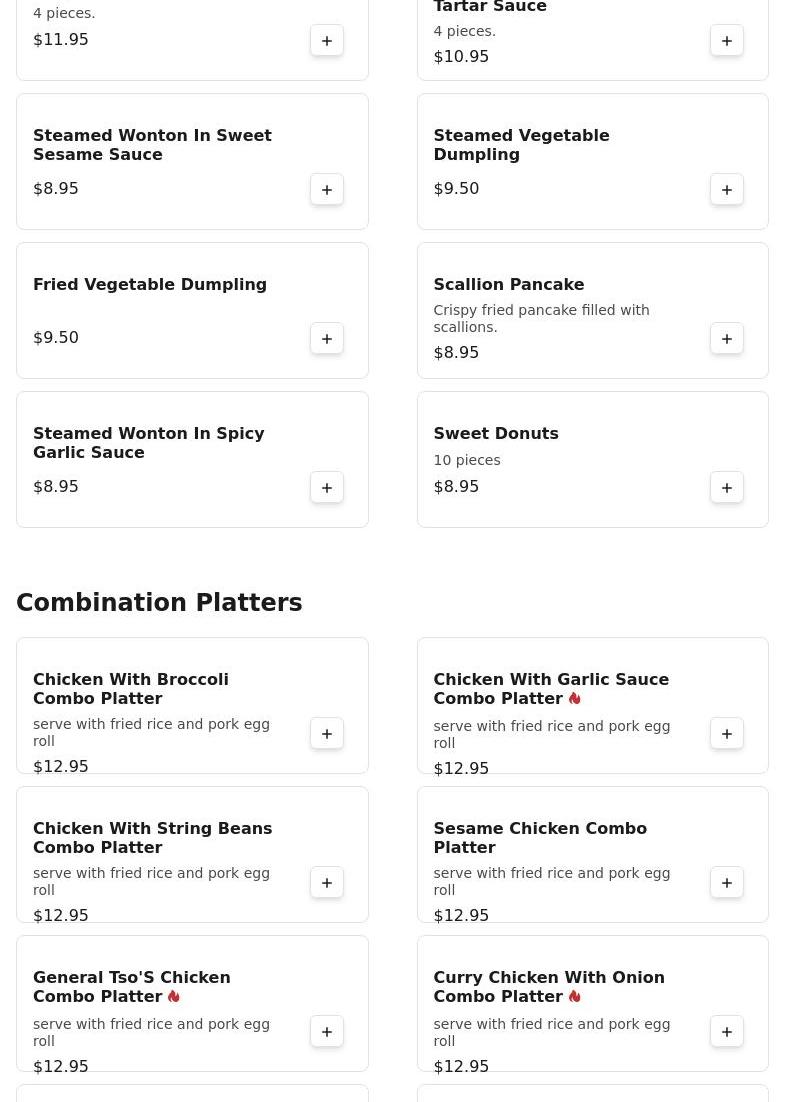Viewport: 785px width, 1102px height.
Task: Open Scallion Pancake item title
Action: [x=508, y=284]
